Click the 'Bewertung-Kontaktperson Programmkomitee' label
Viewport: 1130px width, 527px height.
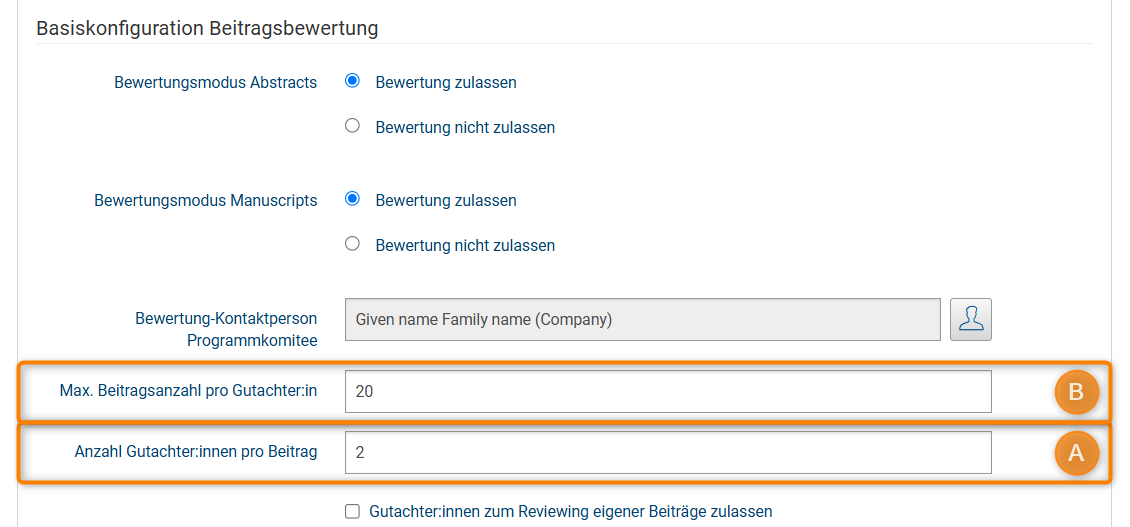tap(226, 329)
